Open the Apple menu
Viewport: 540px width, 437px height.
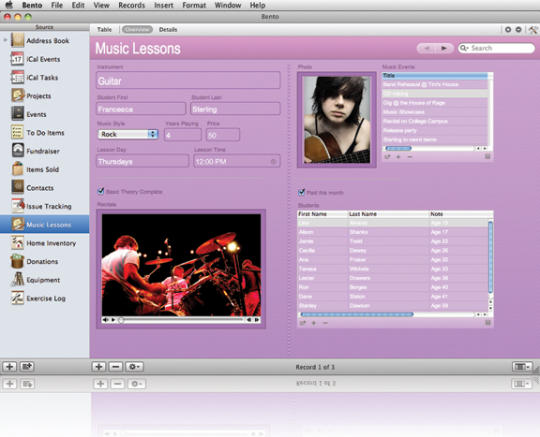coord(9,5)
